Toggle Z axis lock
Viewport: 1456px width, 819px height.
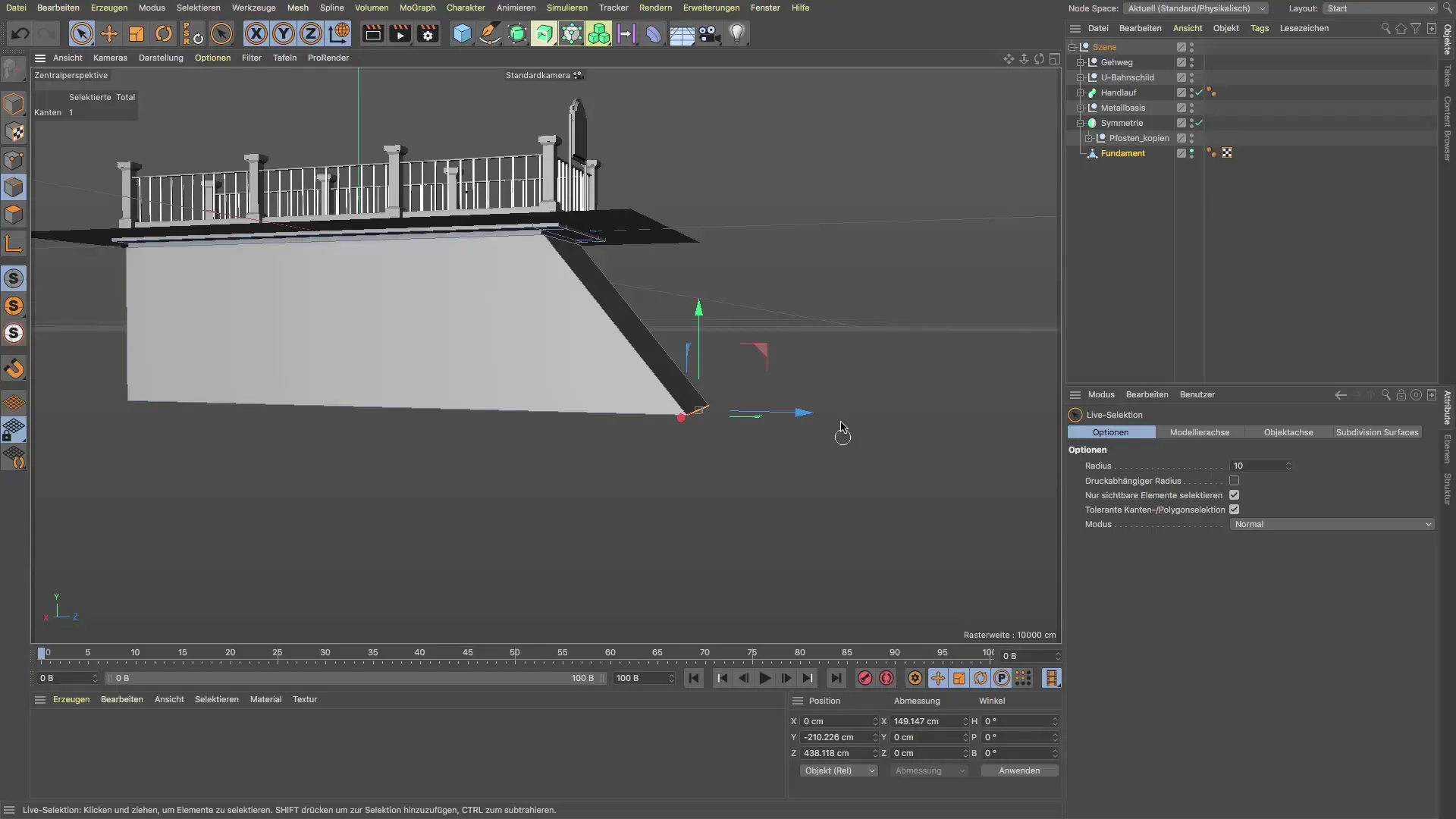311,33
